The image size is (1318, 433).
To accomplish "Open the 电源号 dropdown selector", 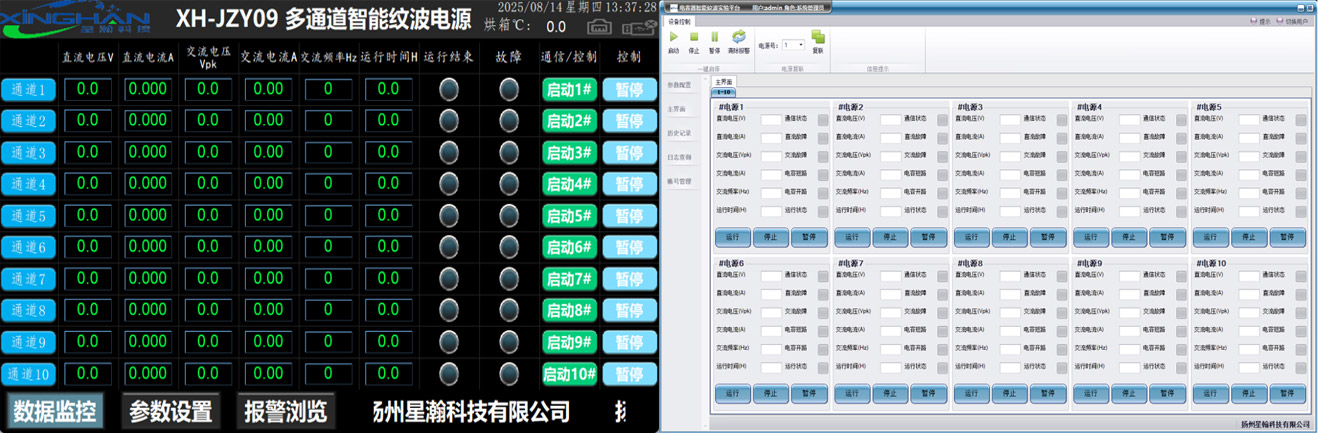I will click(794, 45).
